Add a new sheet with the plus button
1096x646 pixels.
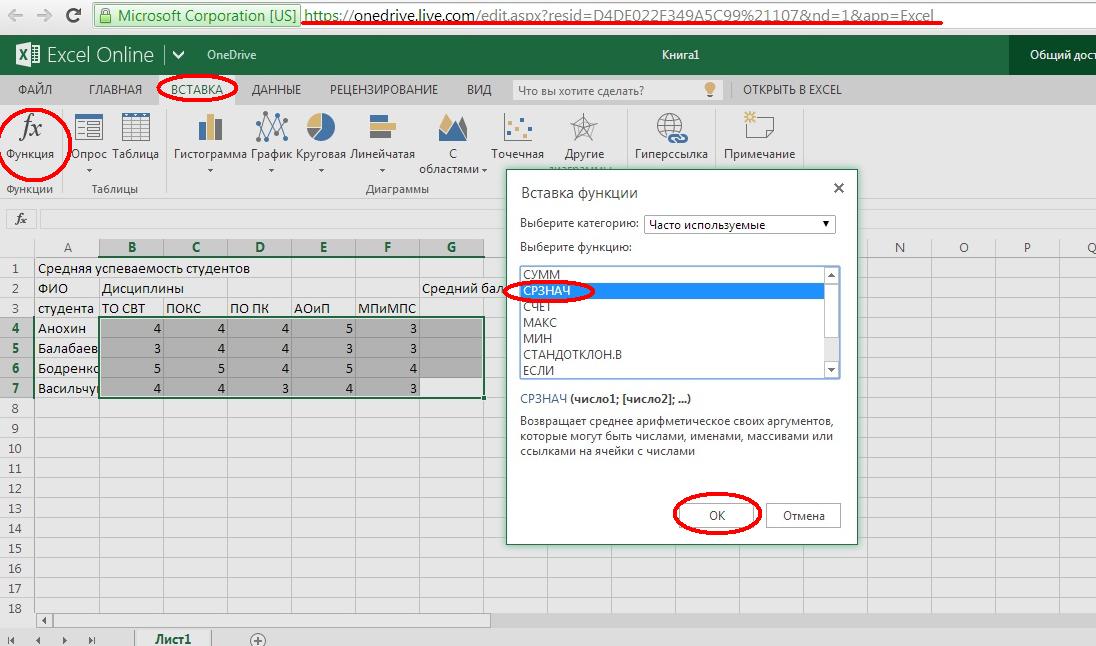[x=258, y=639]
